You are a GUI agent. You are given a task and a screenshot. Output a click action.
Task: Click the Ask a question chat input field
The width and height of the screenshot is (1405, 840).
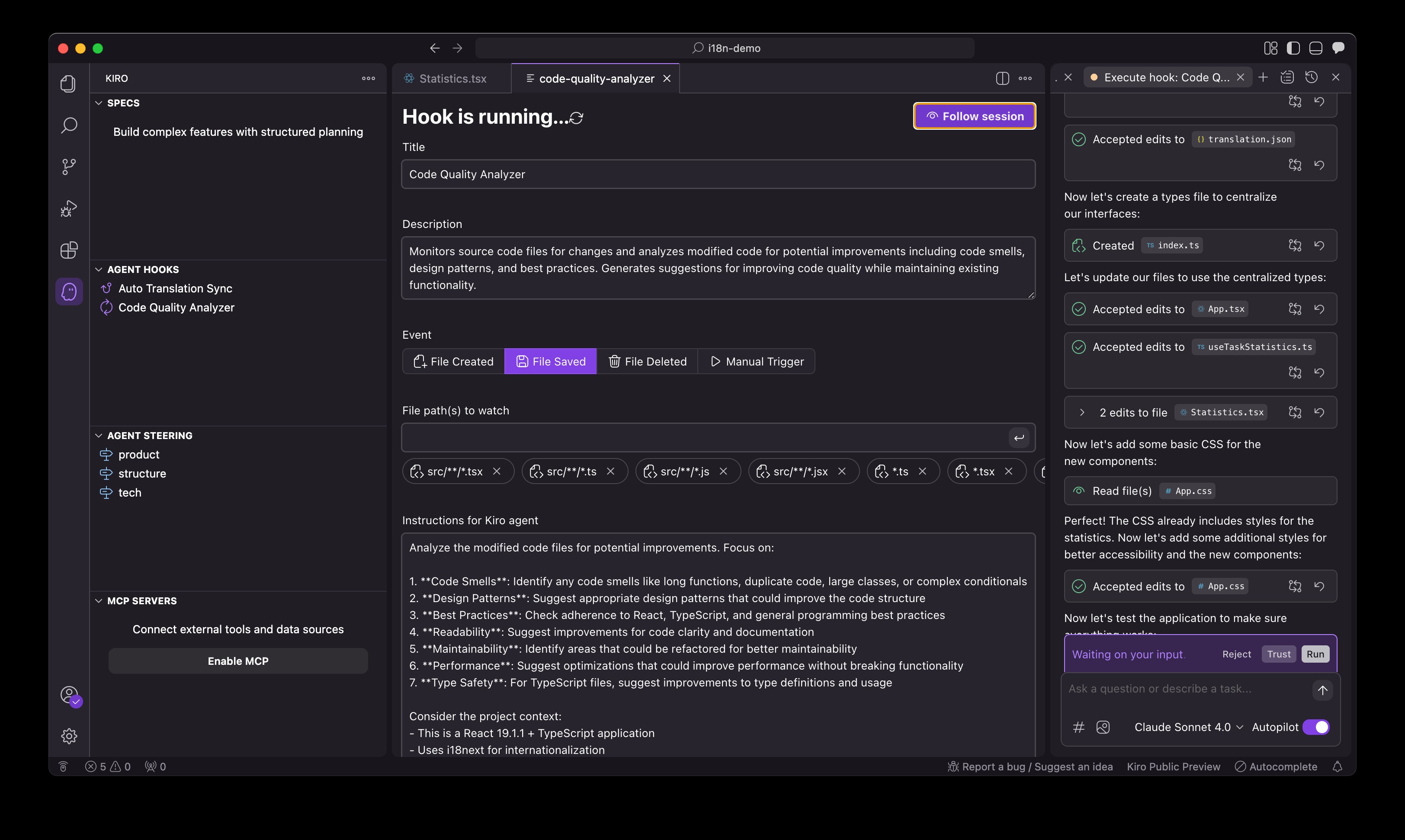point(1161,688)
